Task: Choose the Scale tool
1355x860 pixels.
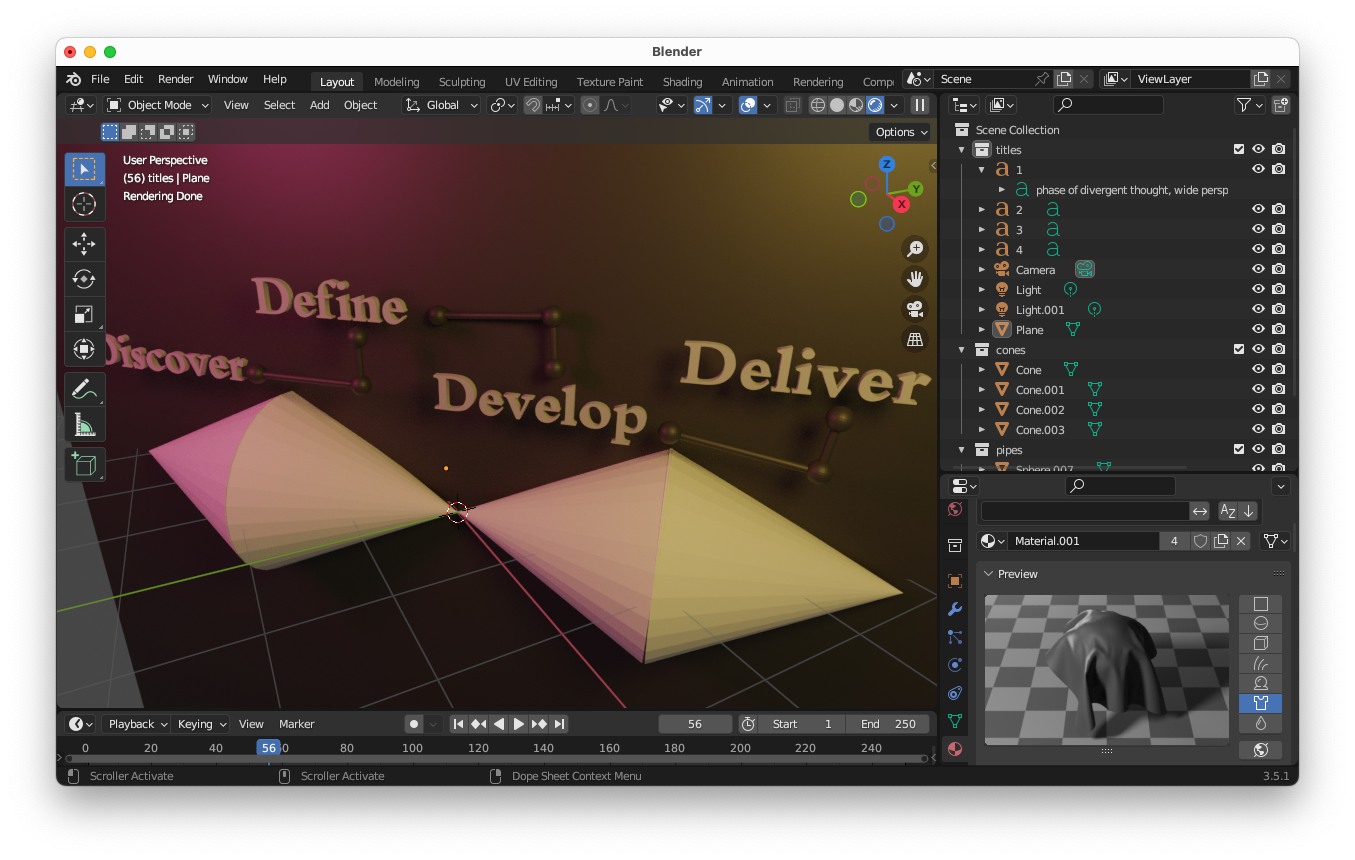Action: pos(84,314)
